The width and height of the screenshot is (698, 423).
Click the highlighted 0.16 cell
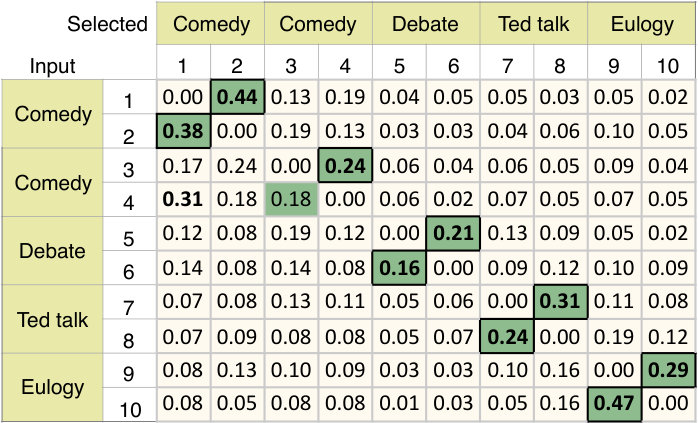click(x=399, y=268)
